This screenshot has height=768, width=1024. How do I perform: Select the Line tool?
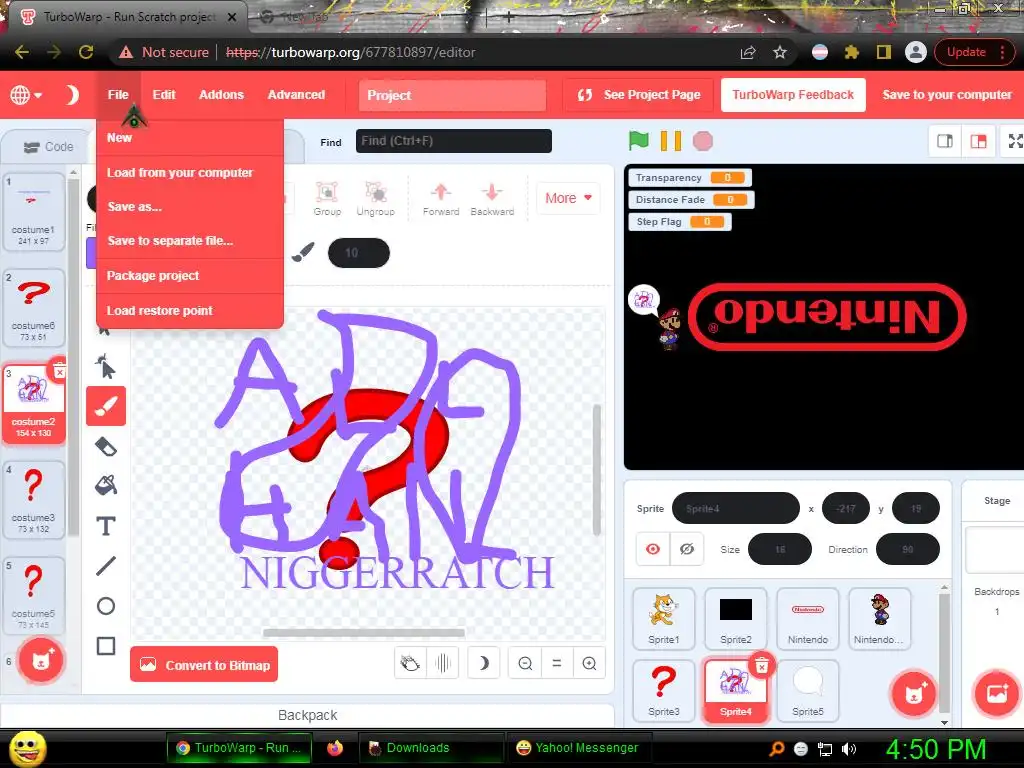106,566
